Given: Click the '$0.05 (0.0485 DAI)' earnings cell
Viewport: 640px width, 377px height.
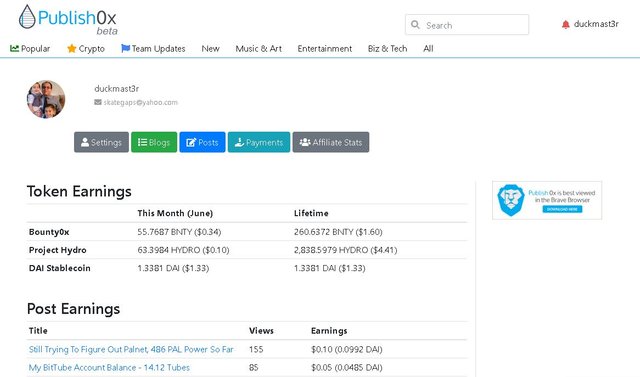Looking at the screenshot, I should [x=347, y=368].
